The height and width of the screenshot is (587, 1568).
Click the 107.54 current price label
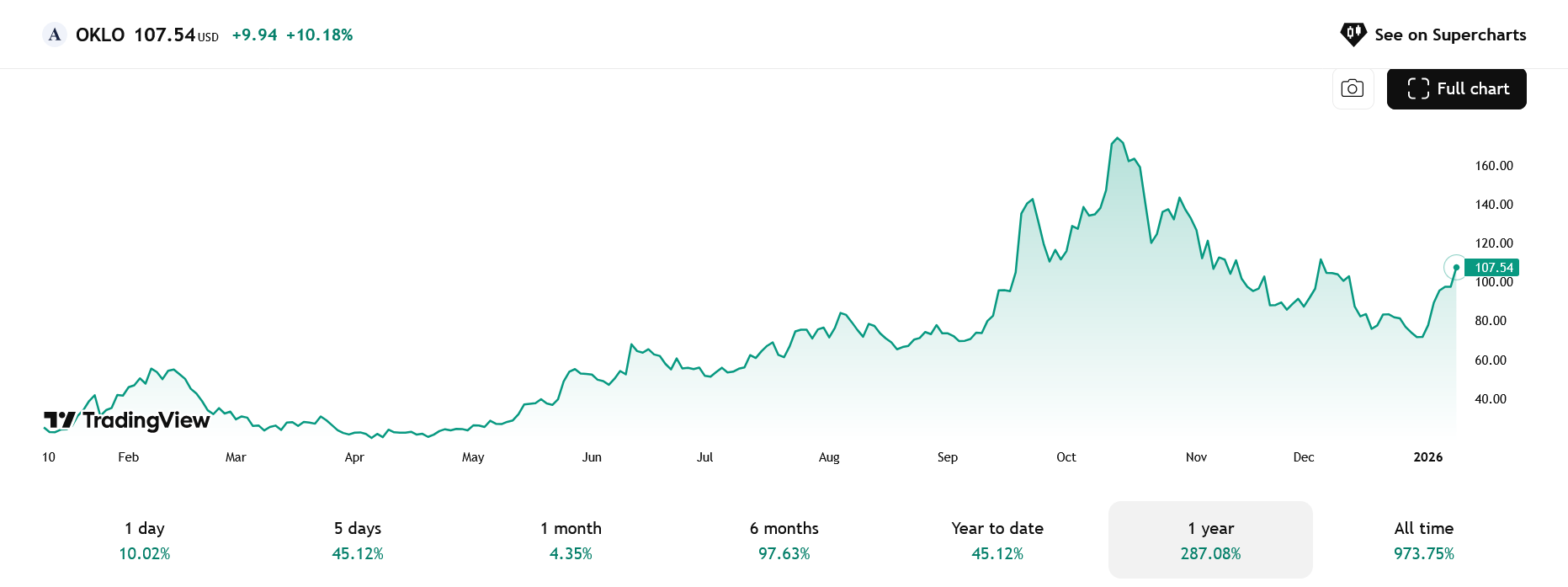coord(1492,268)
